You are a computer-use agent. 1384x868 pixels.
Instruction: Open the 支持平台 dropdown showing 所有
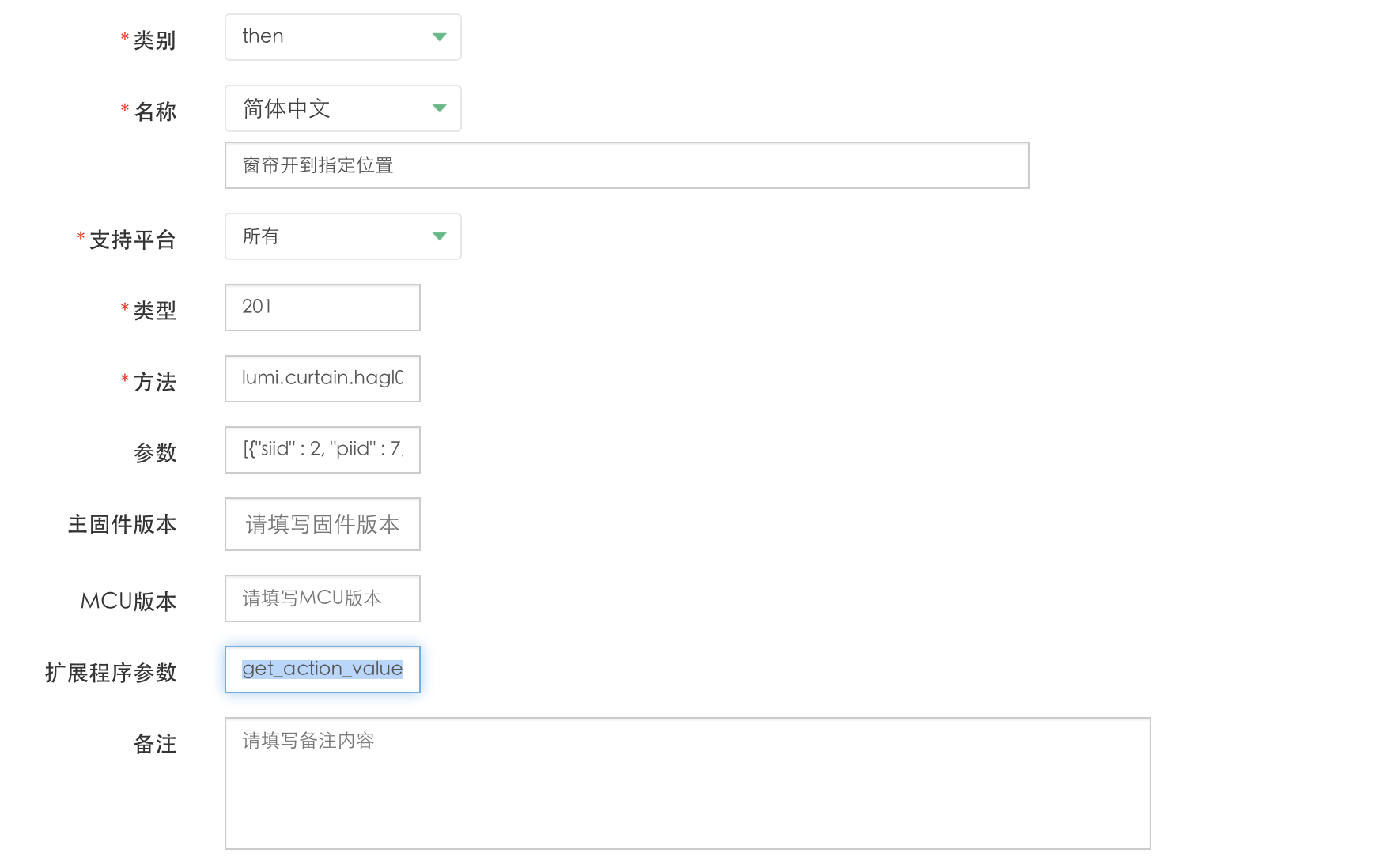tap(342, 236)
